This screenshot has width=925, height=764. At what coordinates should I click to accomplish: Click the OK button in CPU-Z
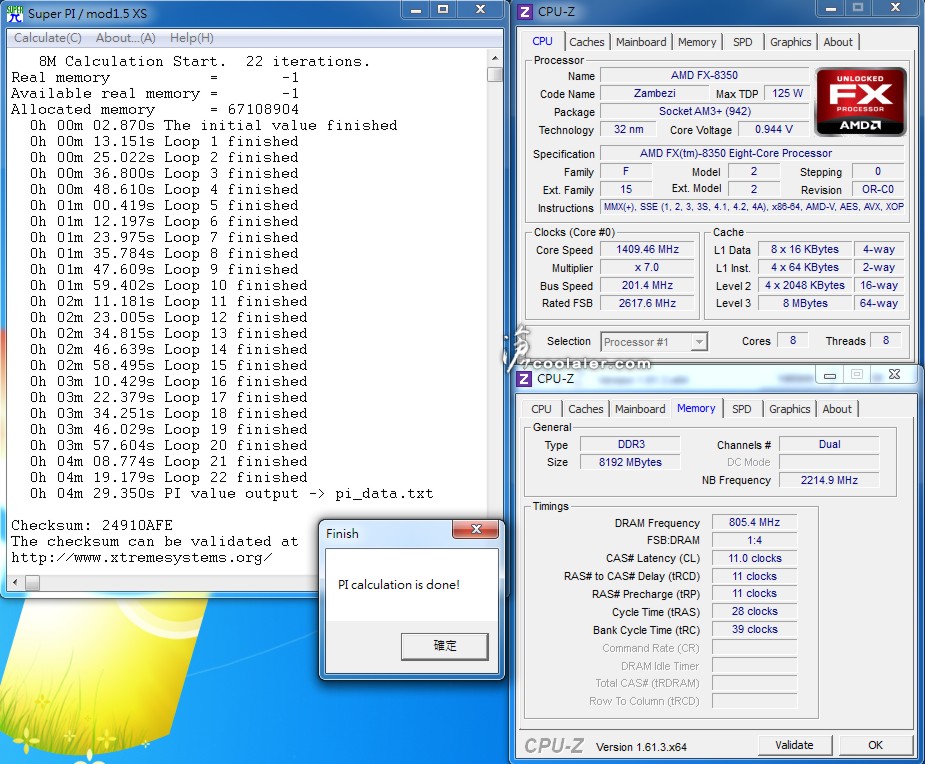coord(875,745)
